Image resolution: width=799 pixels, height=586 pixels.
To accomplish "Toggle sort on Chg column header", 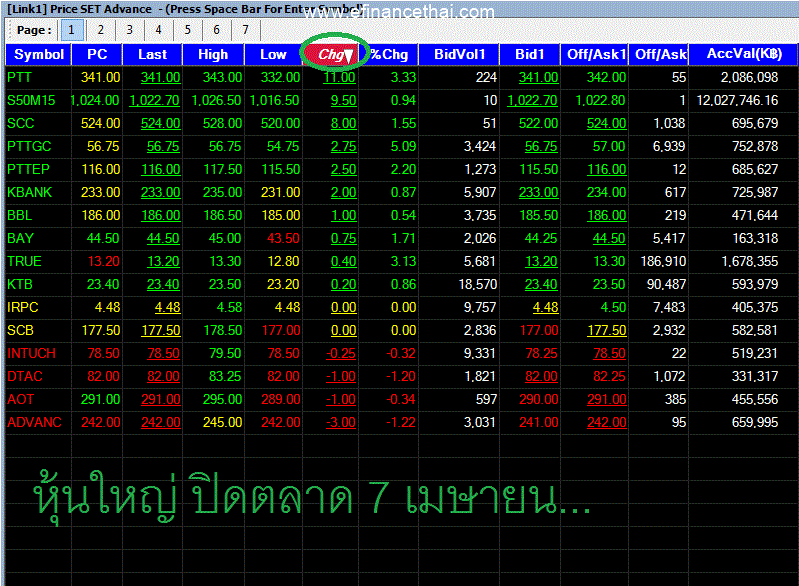I will click(x=332, y=55).
